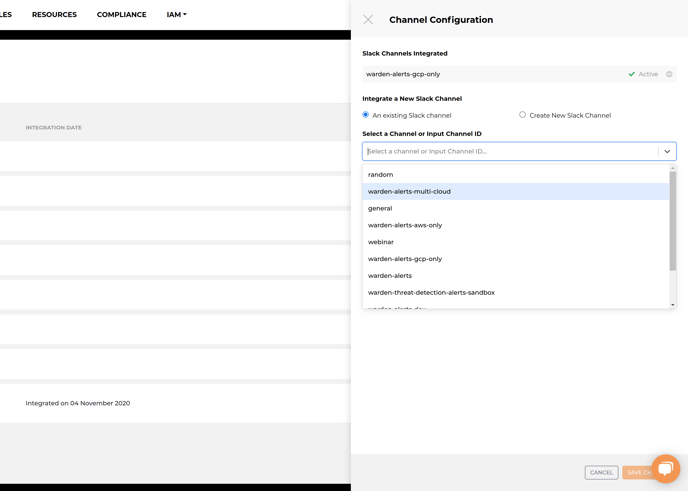Click the Cancel button
The width and height of the screenshot is (688, 491).
click(x=601, y=473)
